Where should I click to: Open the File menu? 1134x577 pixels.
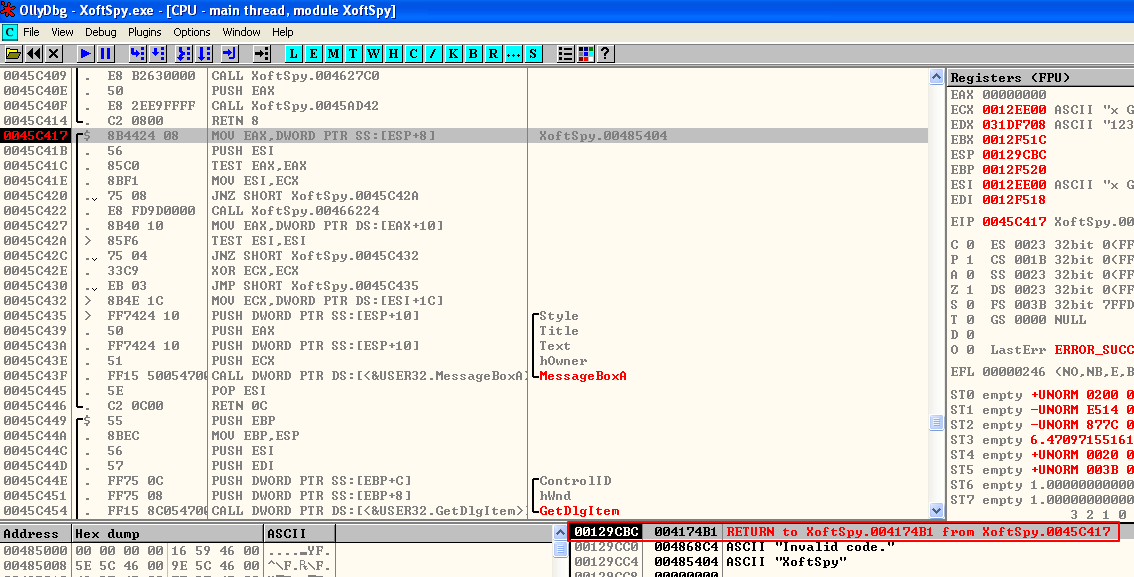[x=31, y=32]
